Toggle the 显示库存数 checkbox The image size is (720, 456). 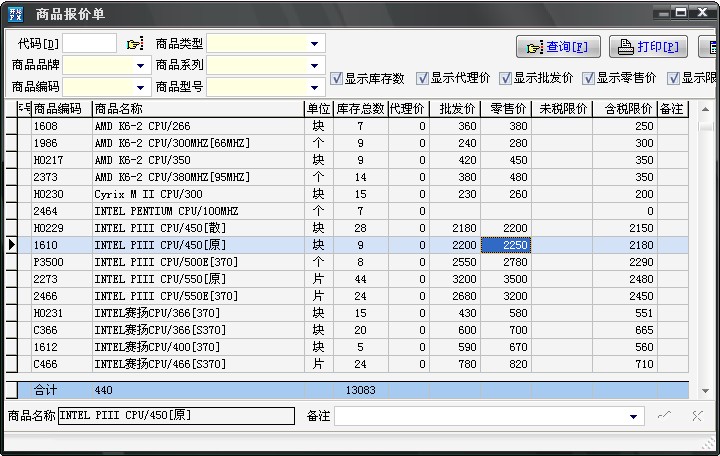(337, 78)
